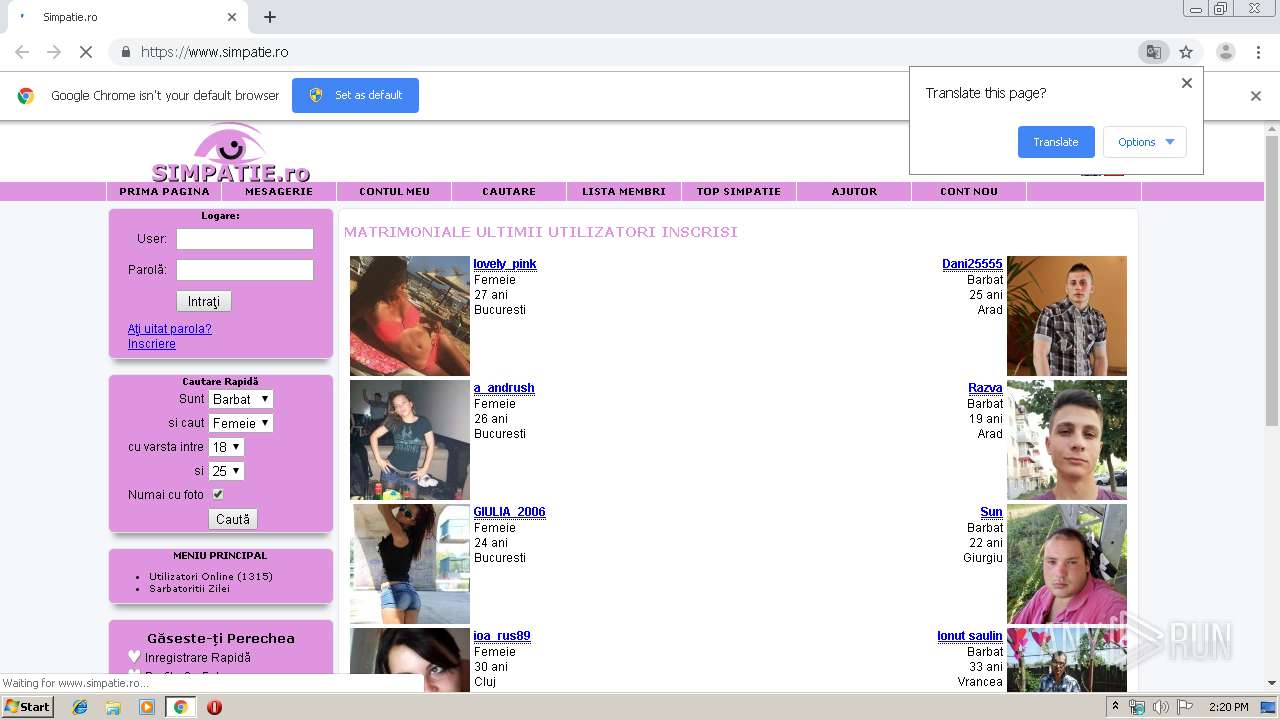This screenshot has width=1280, height=720.
Task: Bookmark this page with the star icon
Action: [x=1186, y=52]
